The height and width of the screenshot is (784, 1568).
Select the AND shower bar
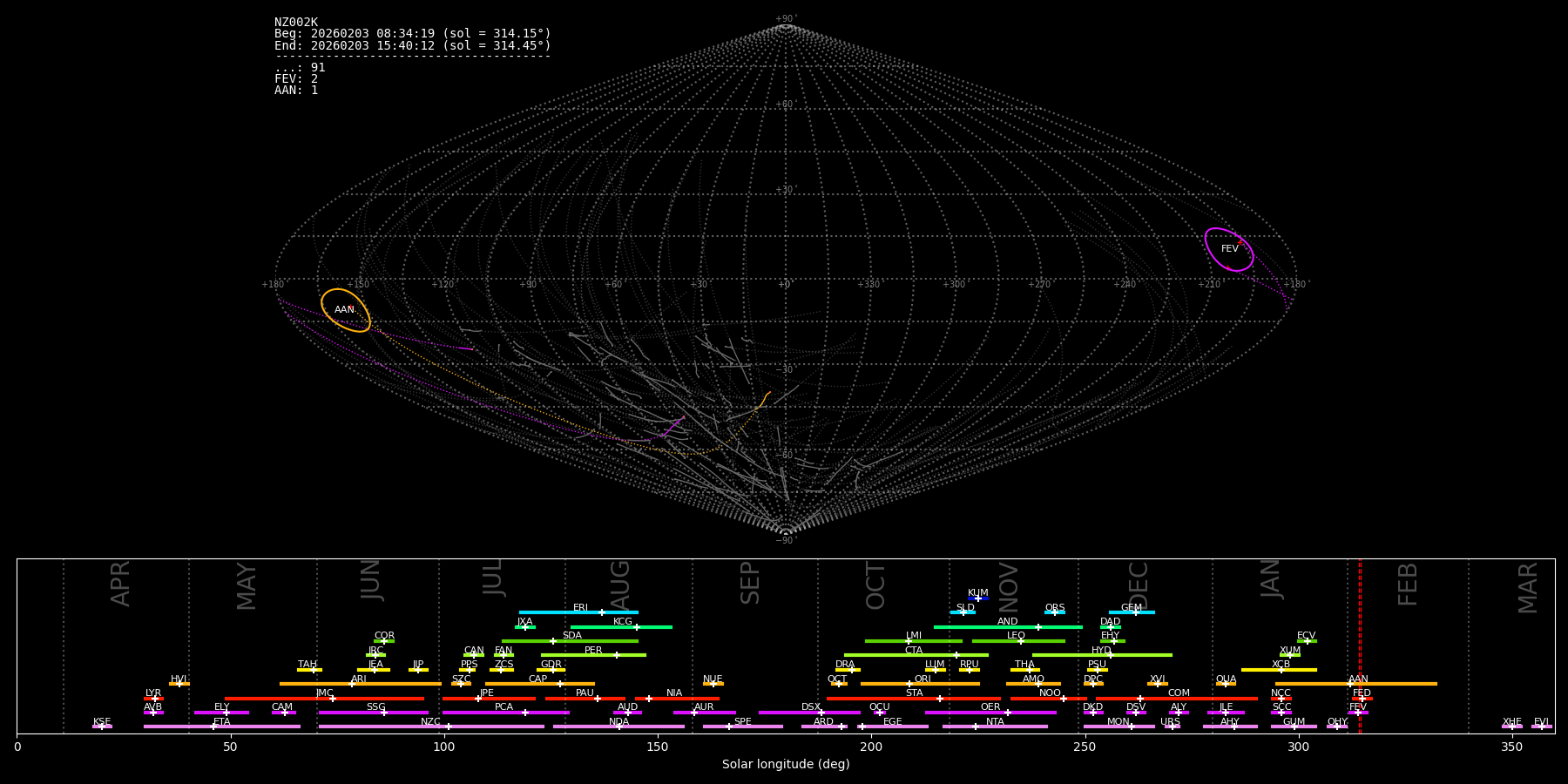[x=1008, y=626]
